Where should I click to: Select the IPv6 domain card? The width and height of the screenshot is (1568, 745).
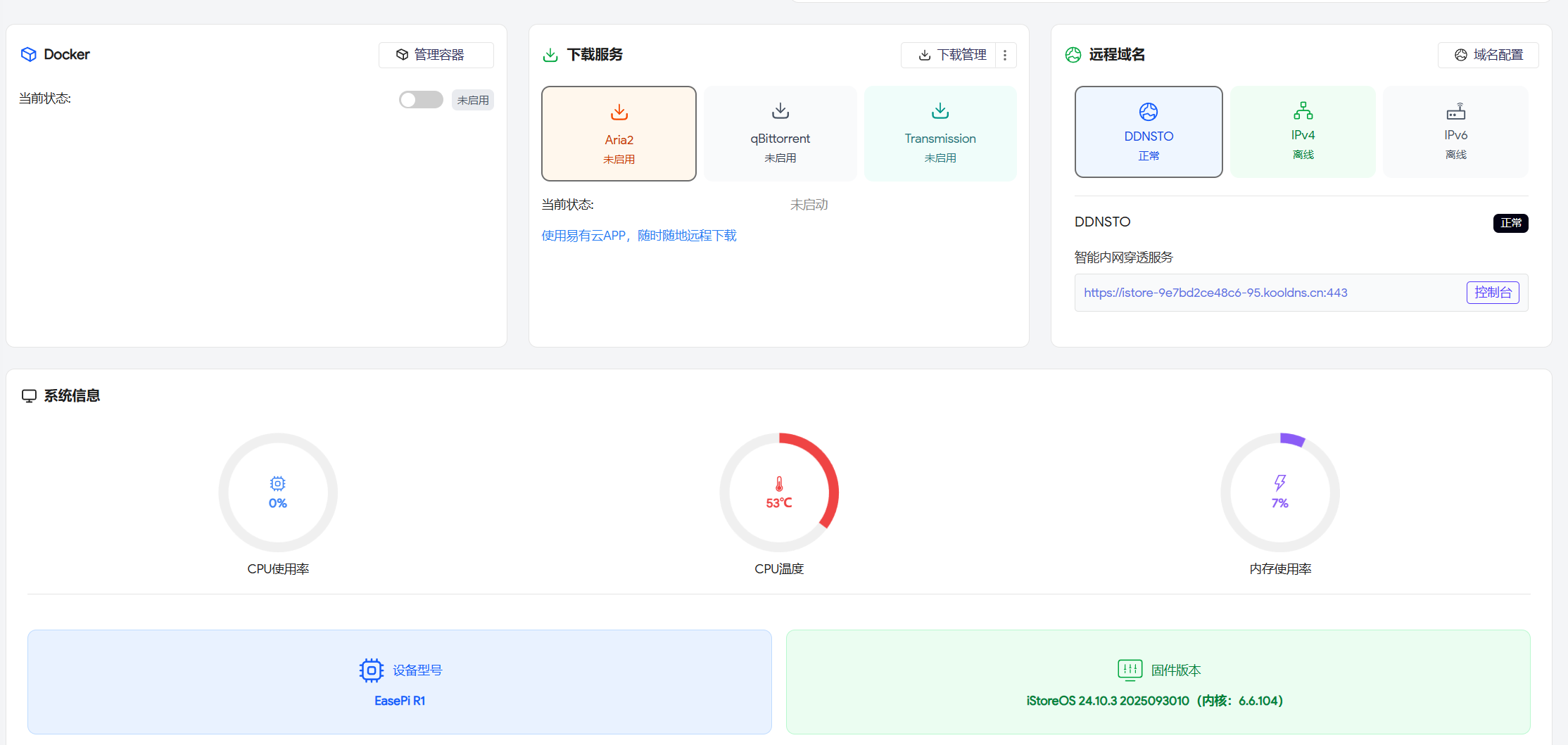coord(1455,132)
